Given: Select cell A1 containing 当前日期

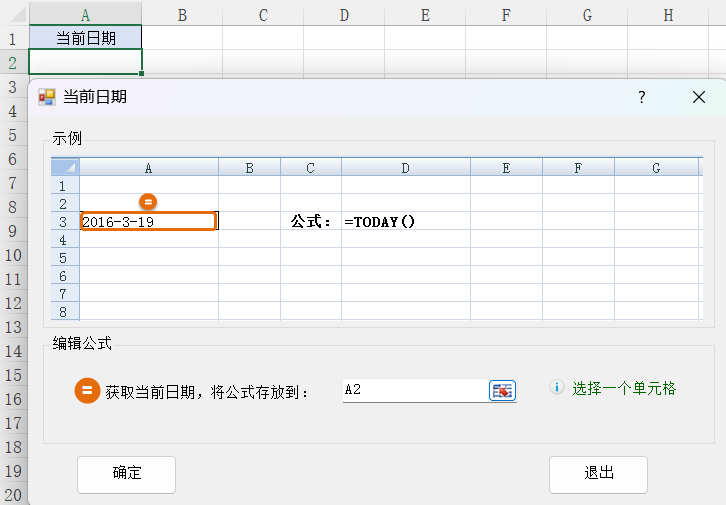Looking at the screenshot, I should point(85,38).
